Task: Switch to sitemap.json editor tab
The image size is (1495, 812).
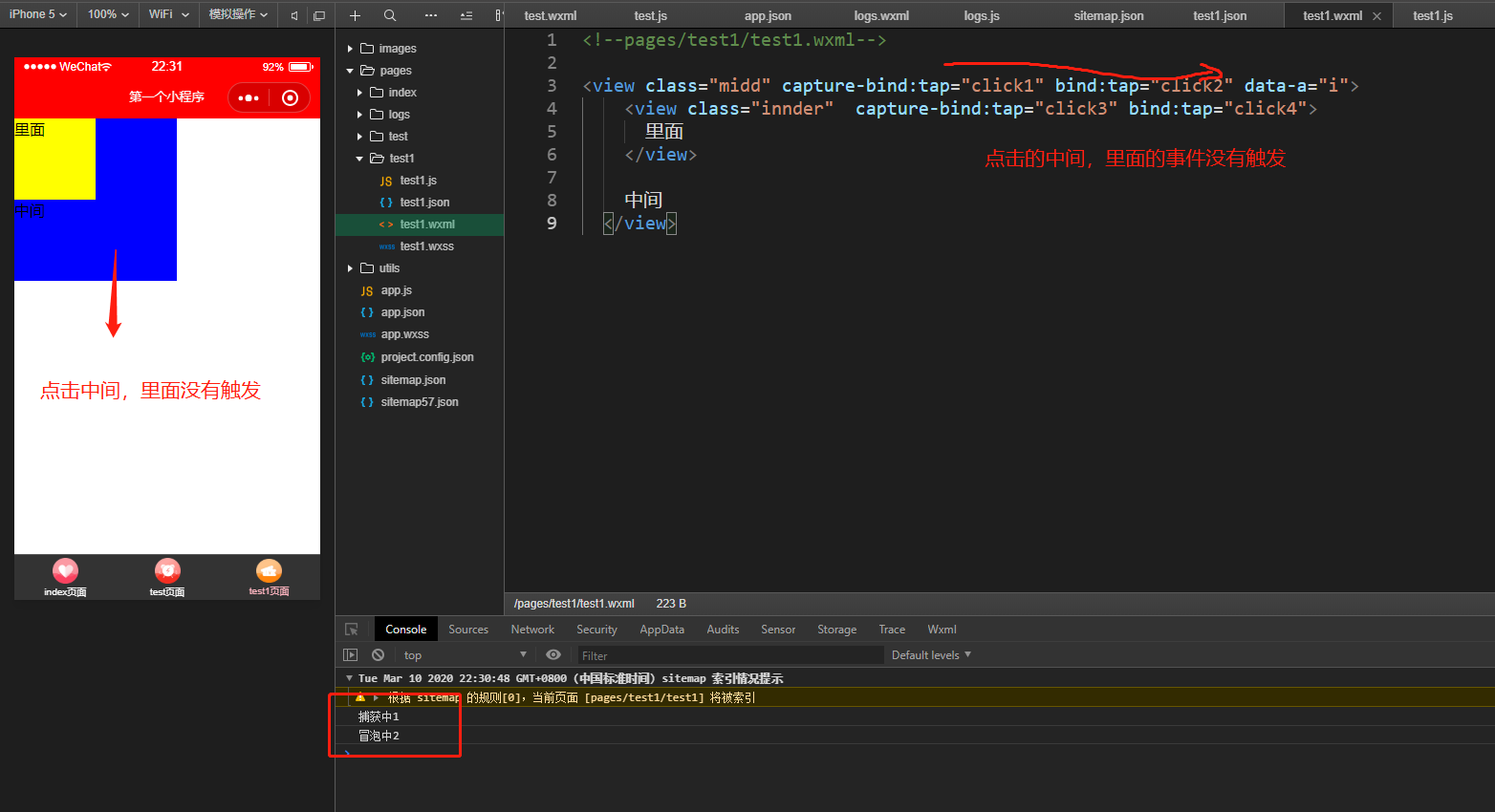Action: click(x=1109, y=15)
